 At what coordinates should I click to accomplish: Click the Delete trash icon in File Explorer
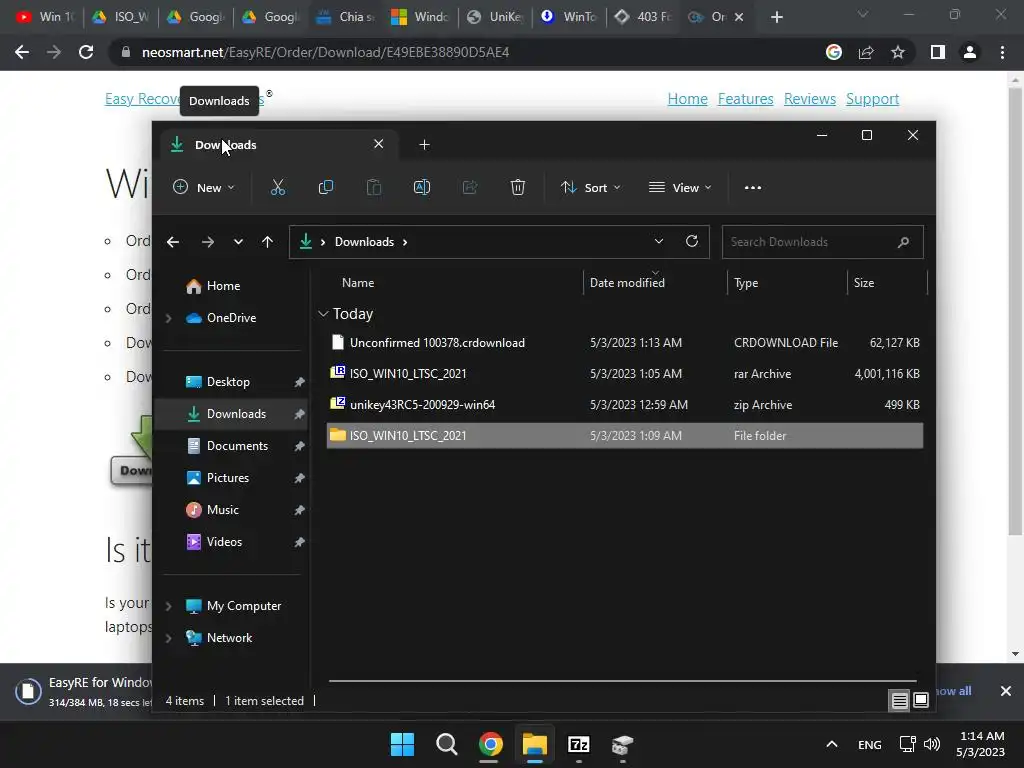pos(517,187)
